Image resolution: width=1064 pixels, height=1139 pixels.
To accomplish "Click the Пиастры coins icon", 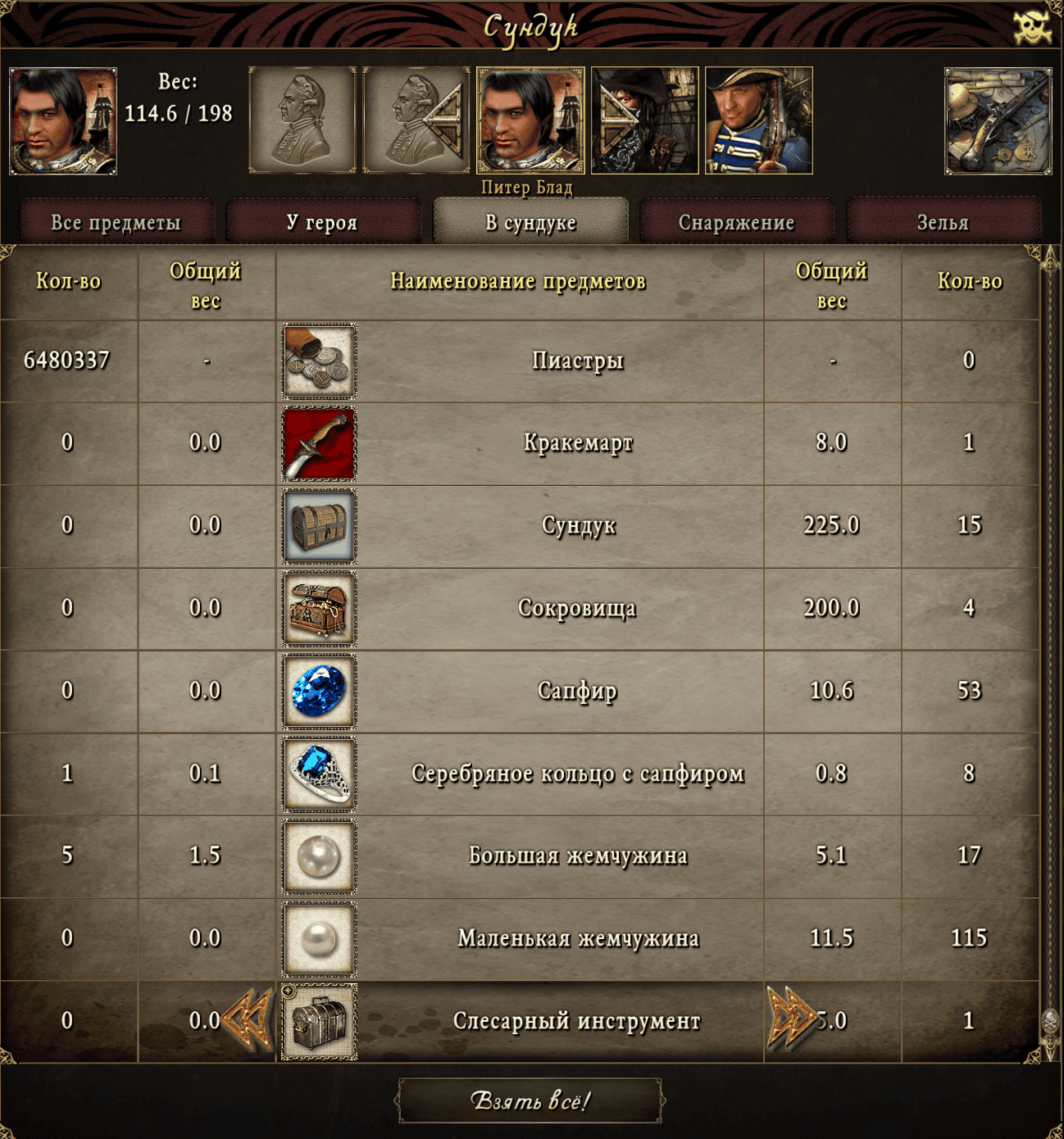I will tap(319, 361).
